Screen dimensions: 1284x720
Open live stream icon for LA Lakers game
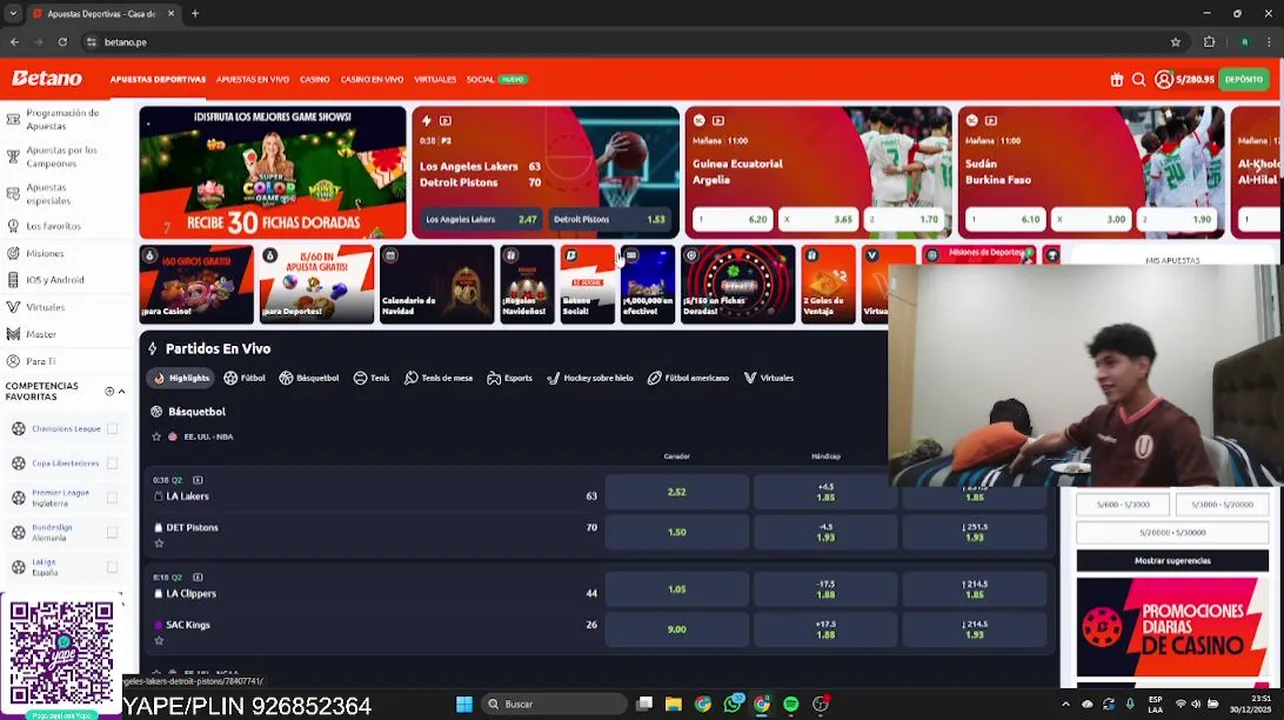(197, 480)
